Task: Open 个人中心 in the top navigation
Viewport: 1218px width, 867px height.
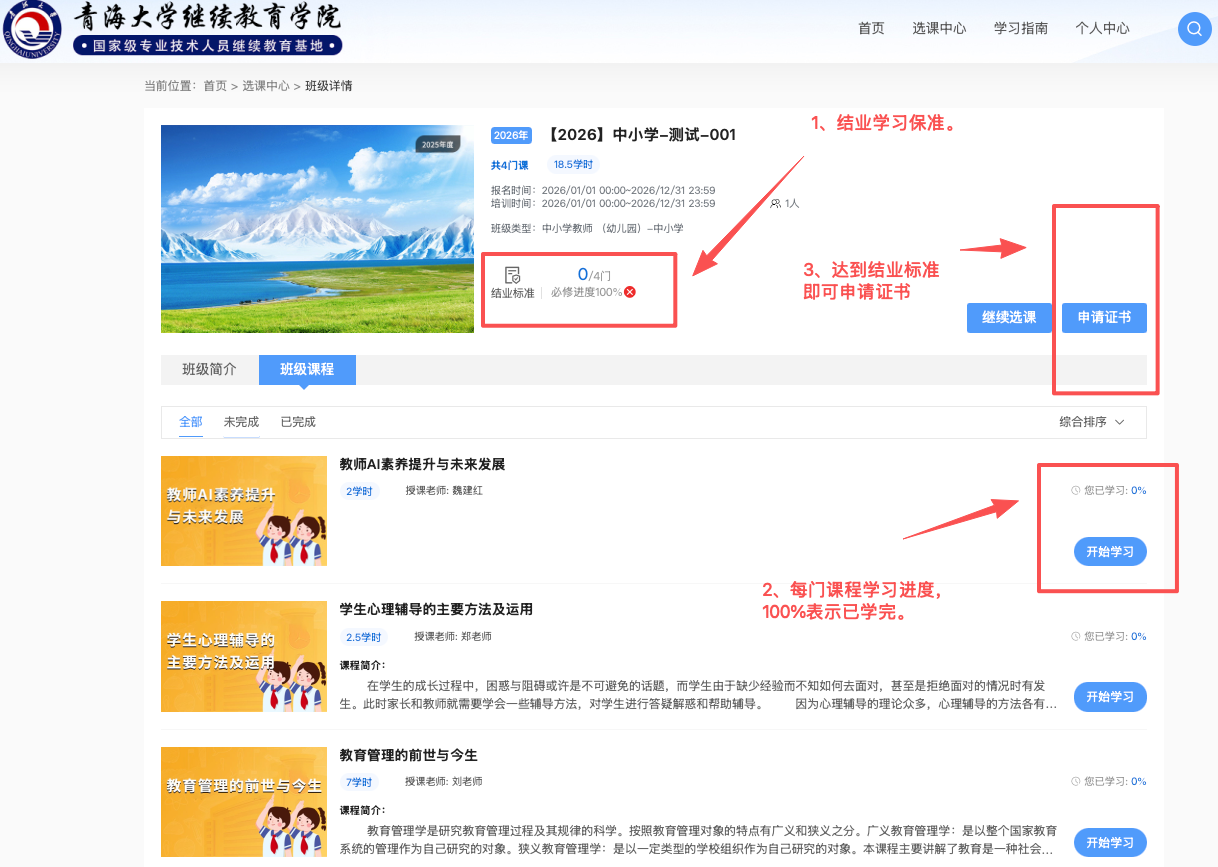Action: (x=1102, y=28)
